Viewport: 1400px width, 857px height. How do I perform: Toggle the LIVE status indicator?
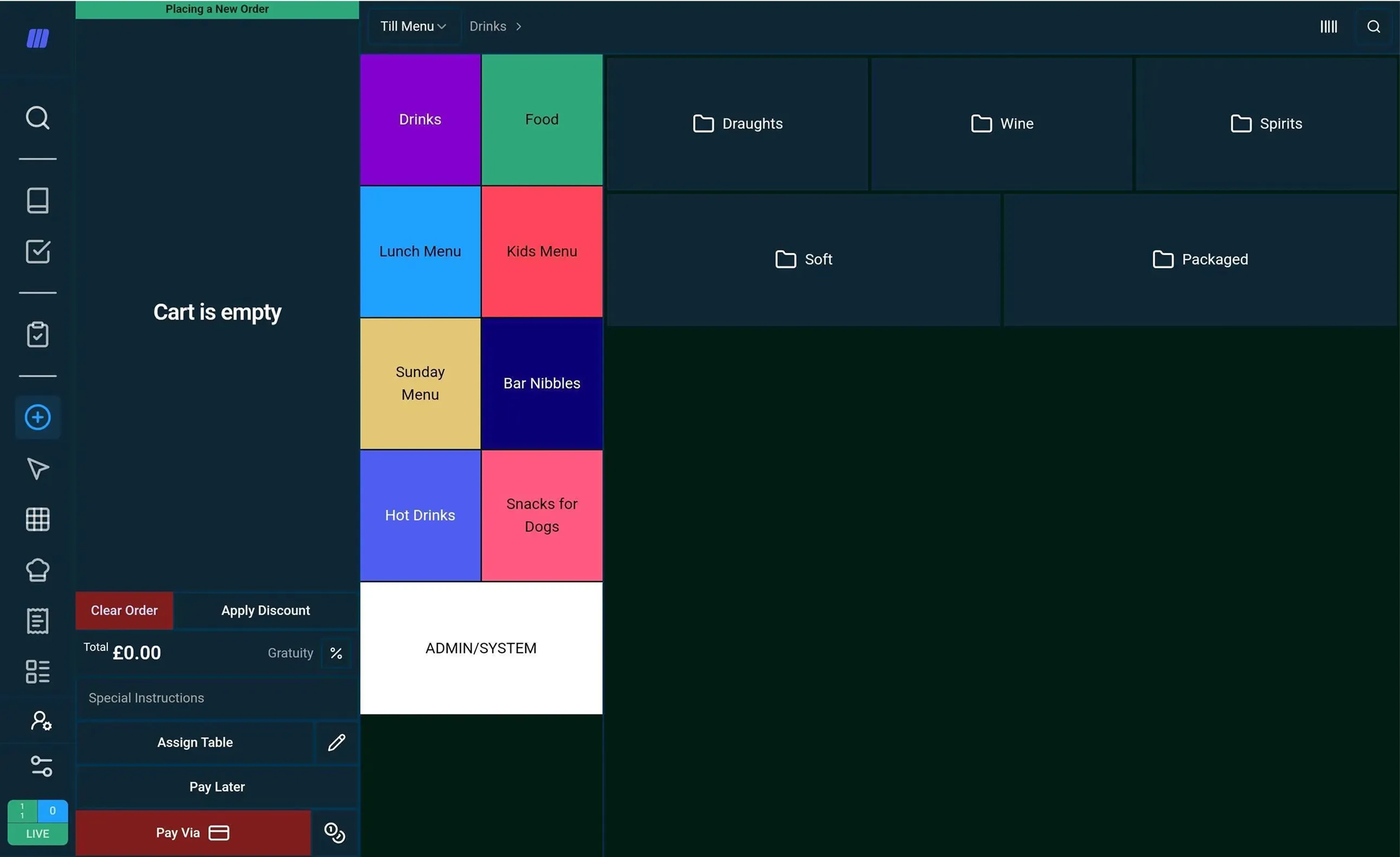[x=37, y=833]
